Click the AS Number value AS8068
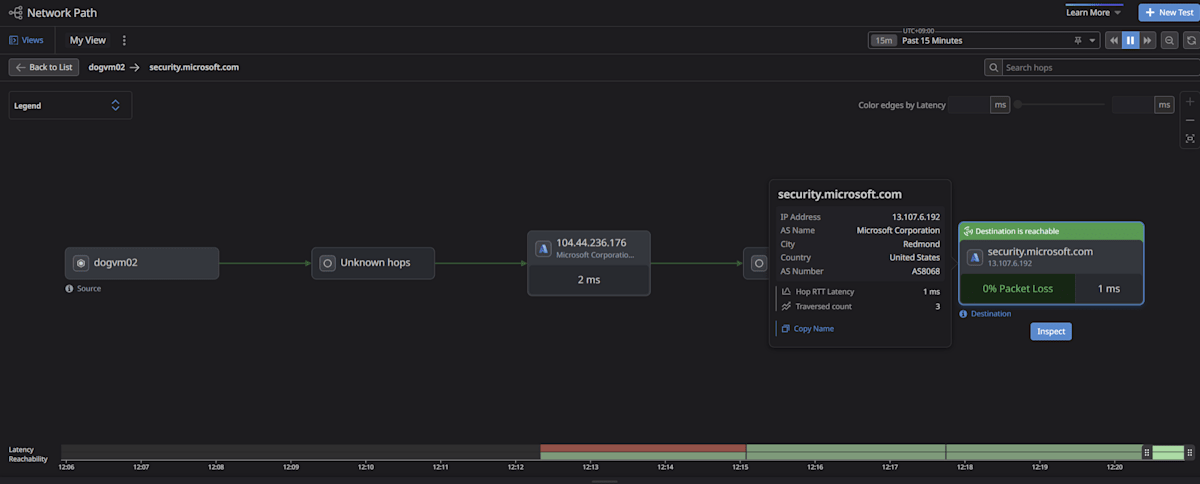Screen dimensions: 1200x484 (x=926, y=270)
